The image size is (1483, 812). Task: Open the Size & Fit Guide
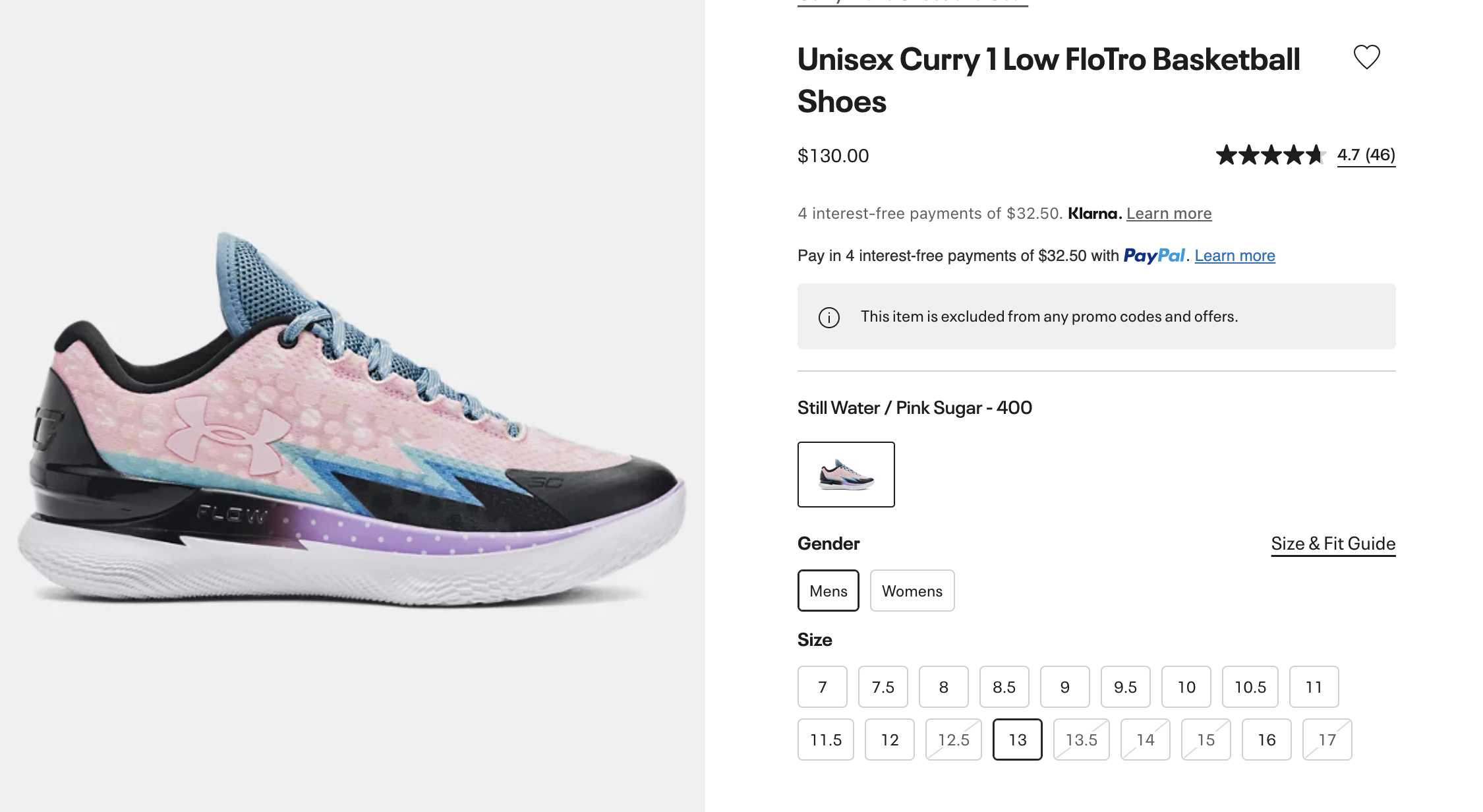pyautogui.click(x=1333, y=544)
